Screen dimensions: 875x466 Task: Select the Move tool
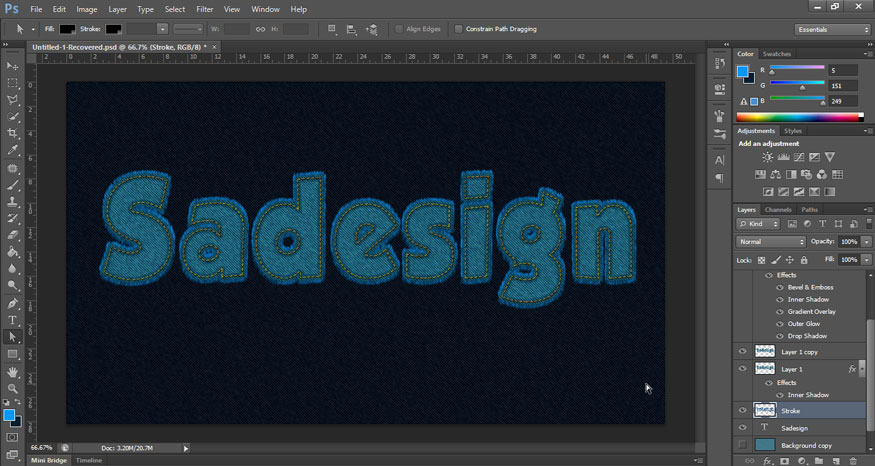point(12,66)
